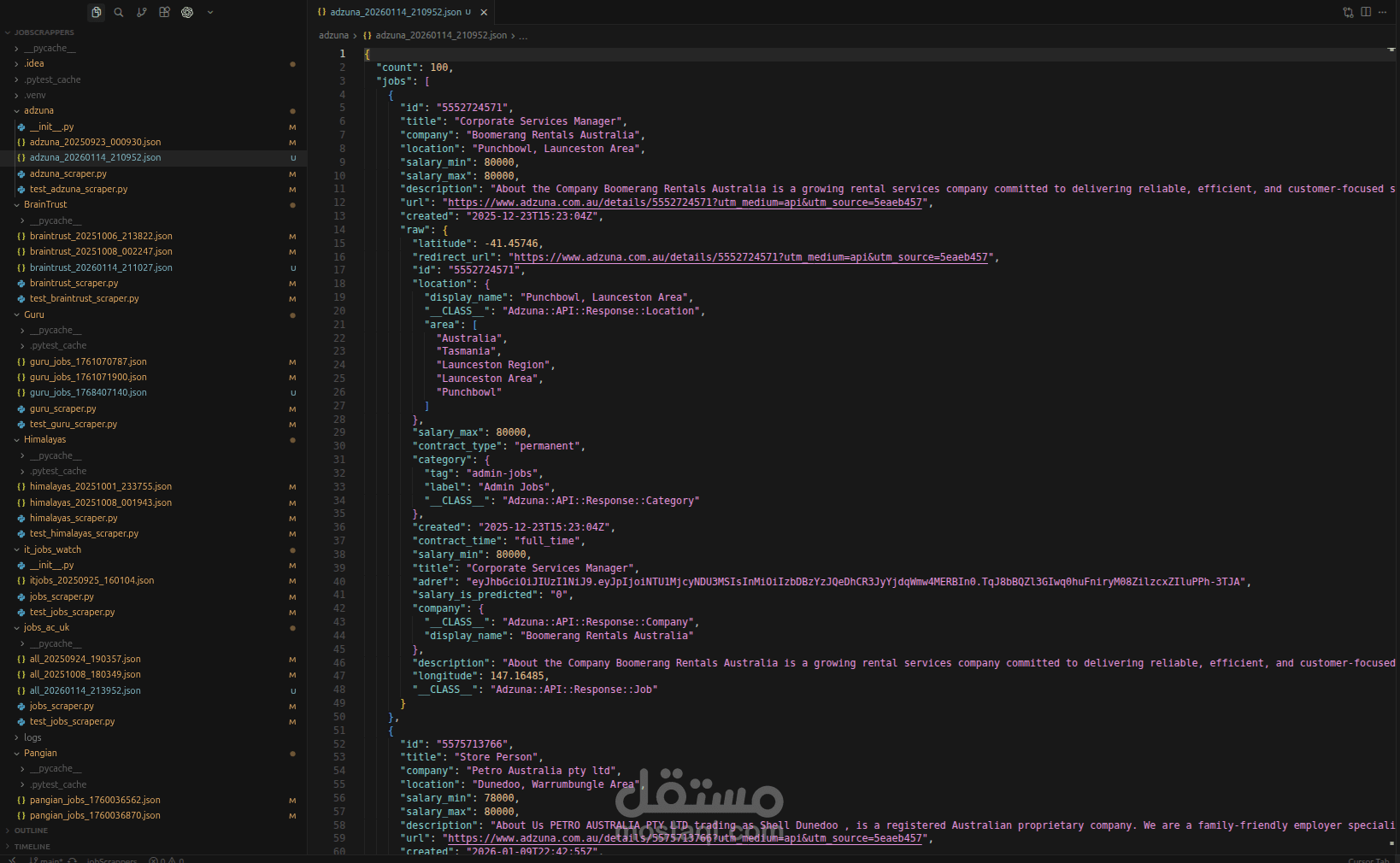Open test_himalayas_scraper.py file

point(84,533)
